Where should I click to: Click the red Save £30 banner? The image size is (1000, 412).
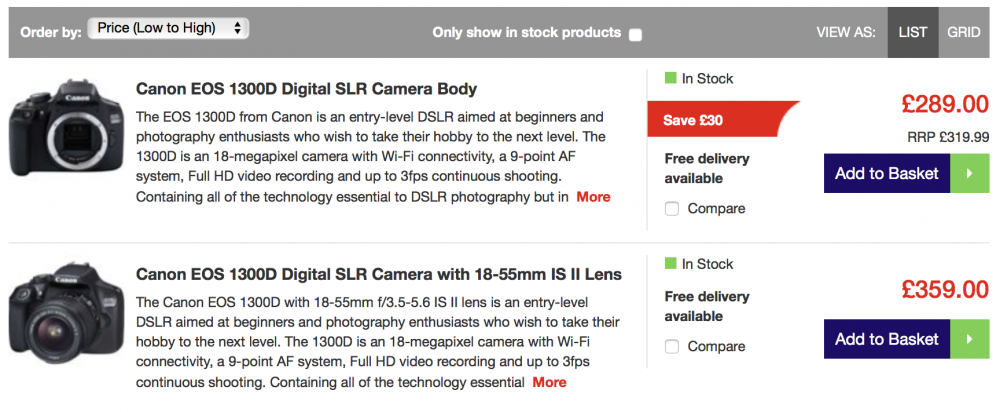pyautogui.click(x=720, y=120)
